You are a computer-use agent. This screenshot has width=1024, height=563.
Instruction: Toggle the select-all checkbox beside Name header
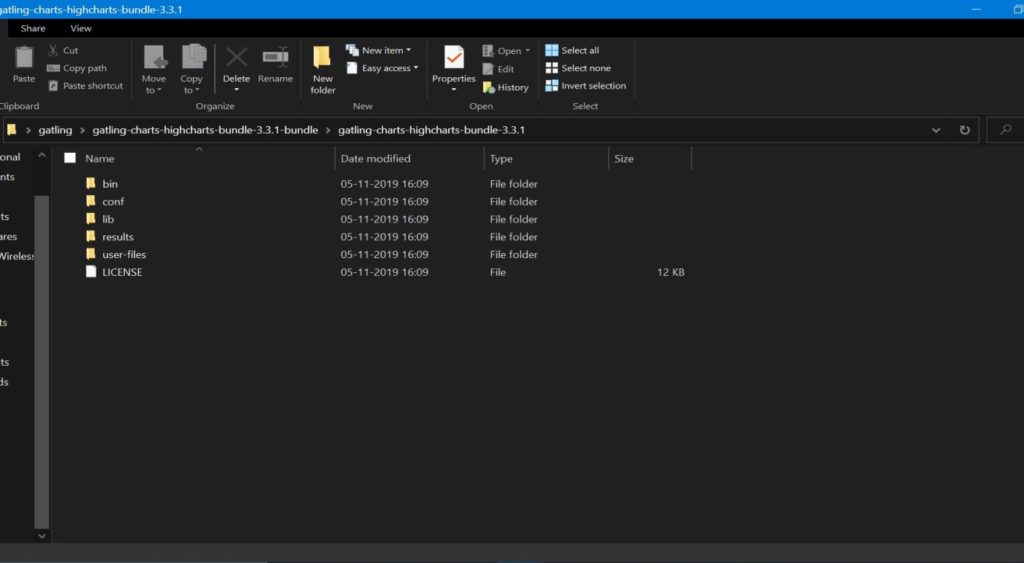tap(70, 158)
